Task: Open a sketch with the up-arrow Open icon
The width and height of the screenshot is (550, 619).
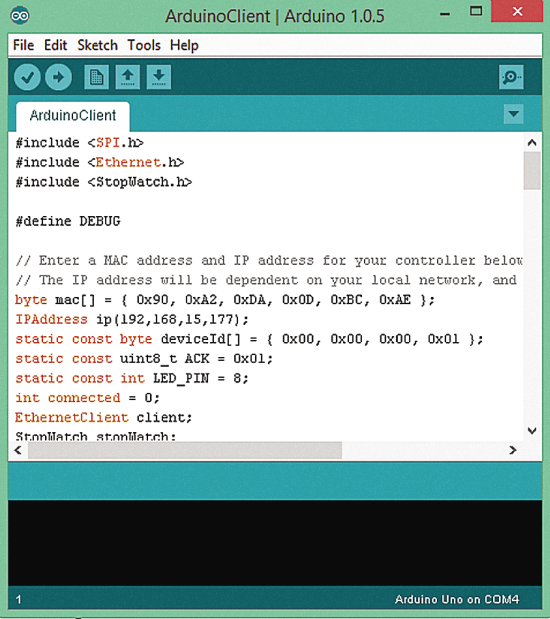Action: 128,77
